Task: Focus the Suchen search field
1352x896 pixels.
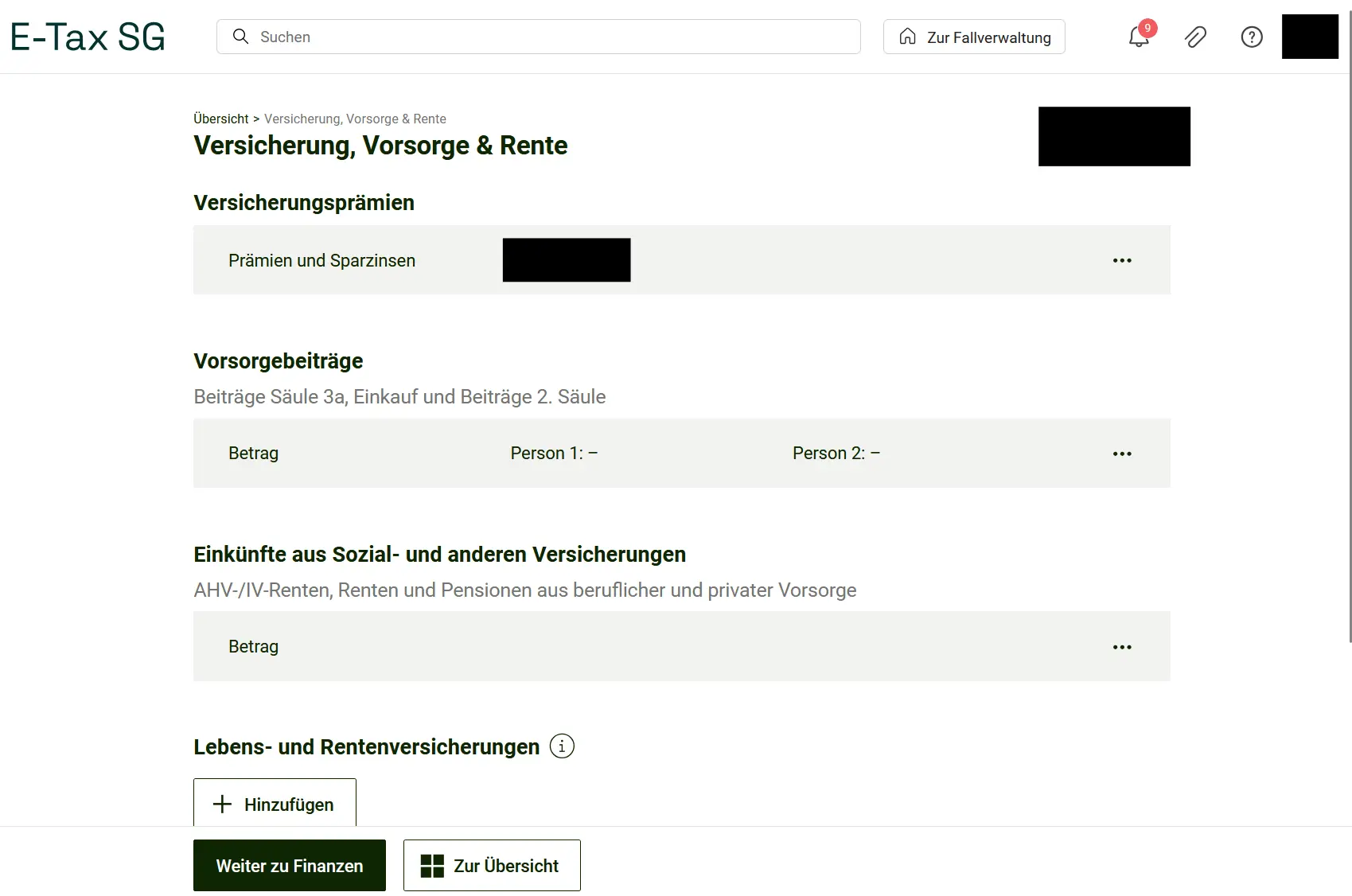Action: pyautogui.click(x=549, y=37)
